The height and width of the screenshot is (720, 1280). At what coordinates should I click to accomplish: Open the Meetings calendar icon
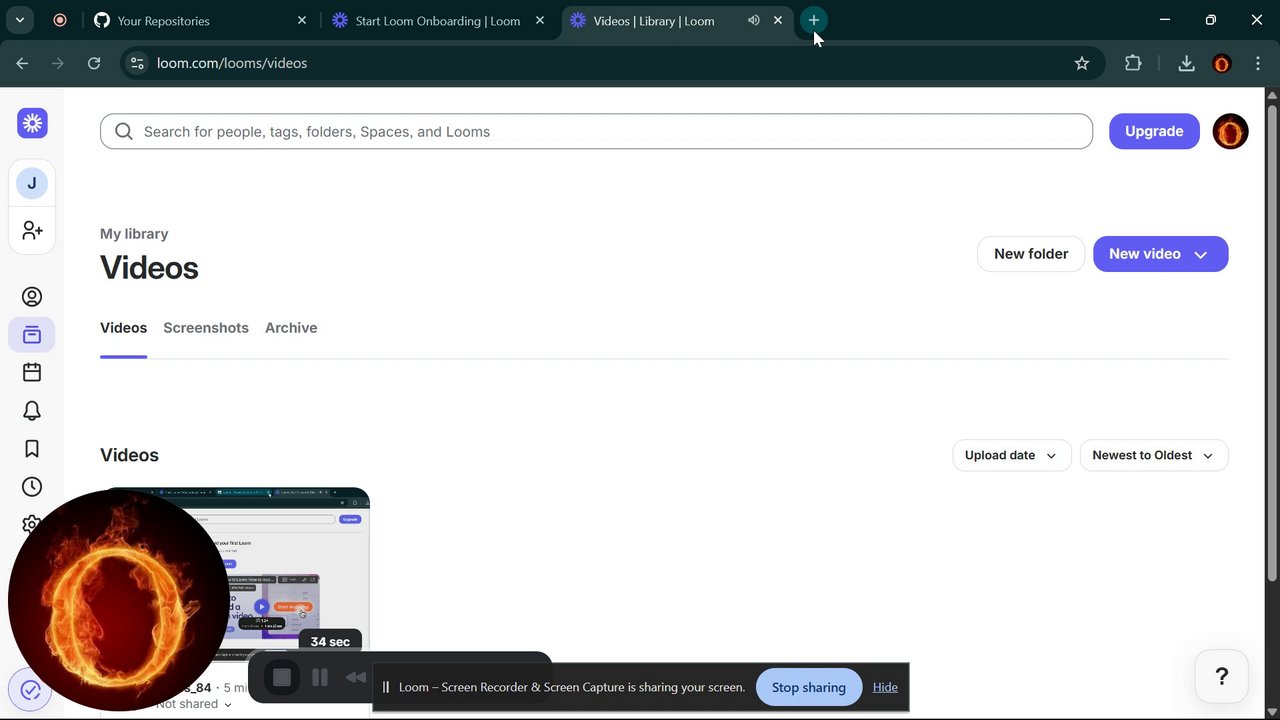[x=32, y=372]
